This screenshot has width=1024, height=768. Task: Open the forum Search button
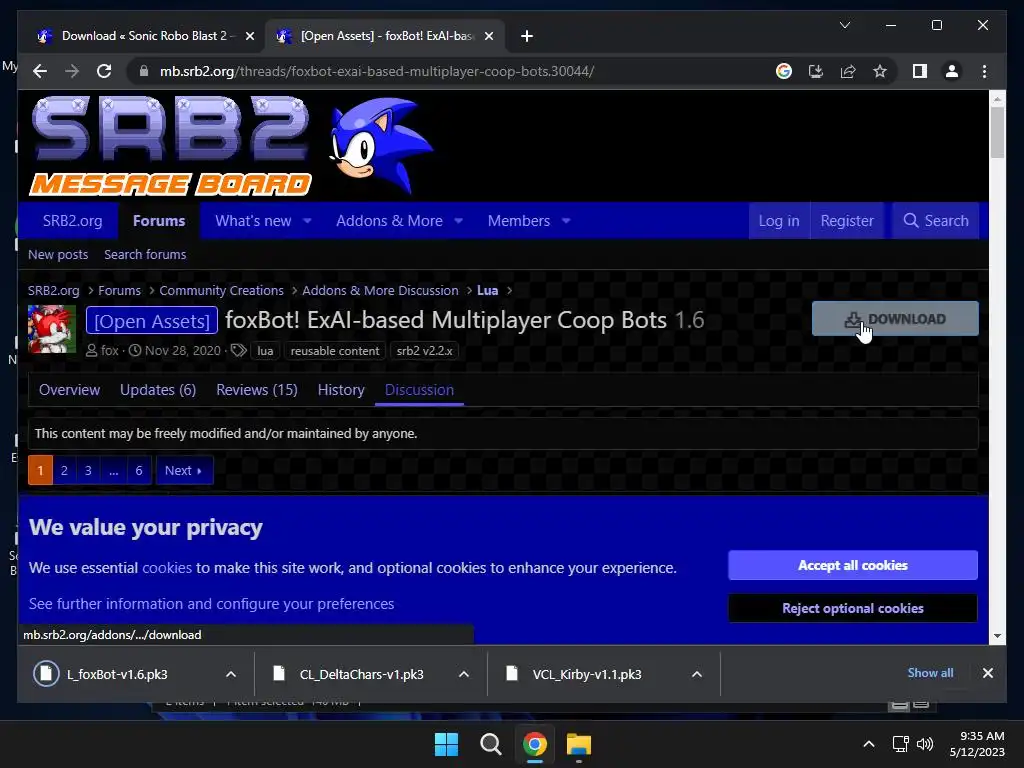click(x=935, y=221)
